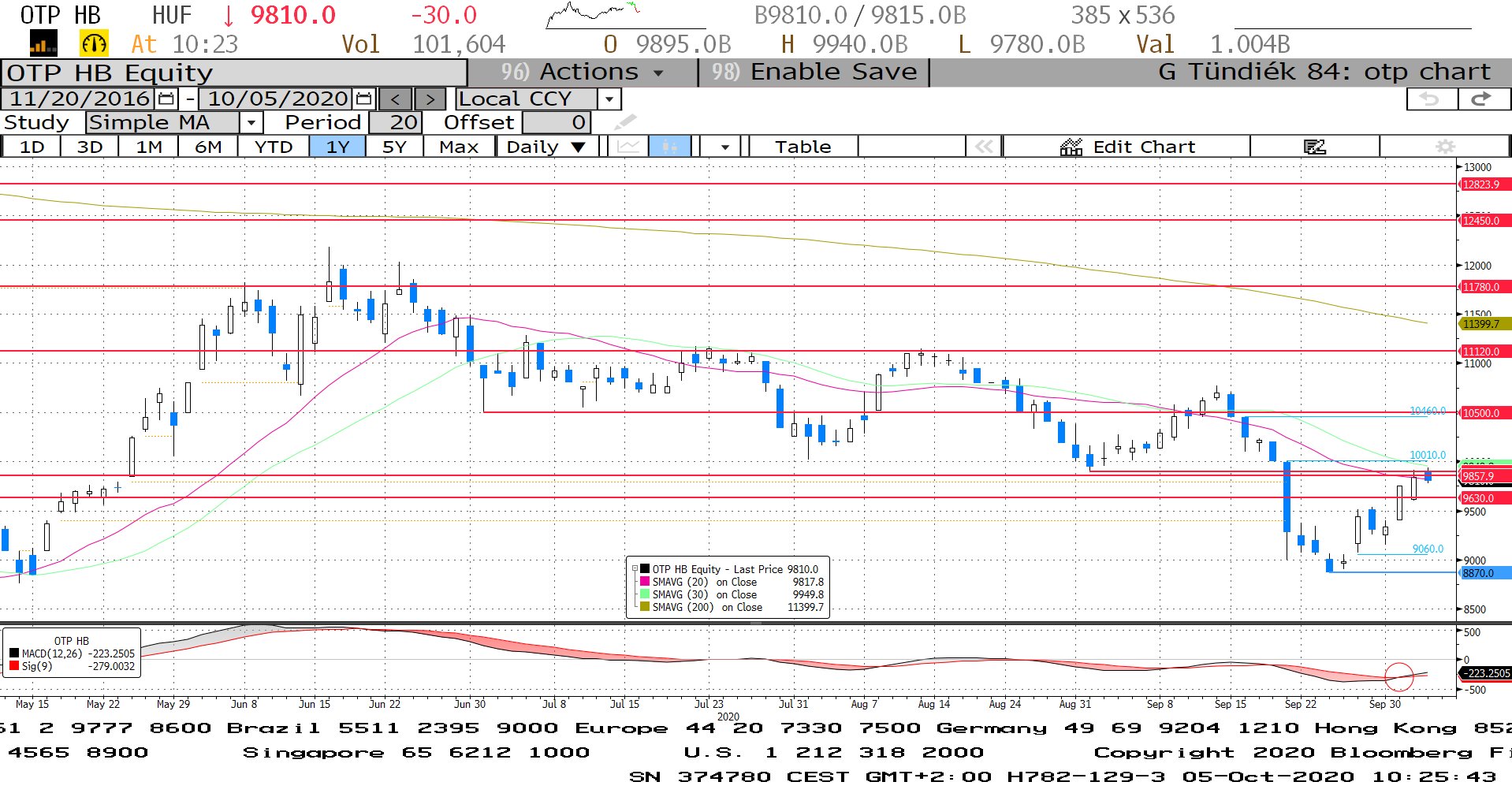This screenshot has height=808, width=1512.
Task: Select YTD time range tab
Action: coord(274,147)
